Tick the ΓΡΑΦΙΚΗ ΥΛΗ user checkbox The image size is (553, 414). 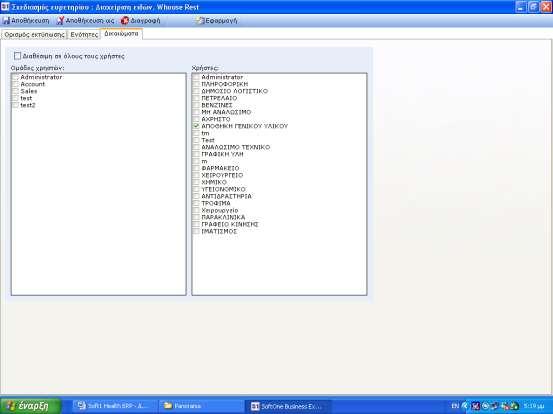click(196, 154)
